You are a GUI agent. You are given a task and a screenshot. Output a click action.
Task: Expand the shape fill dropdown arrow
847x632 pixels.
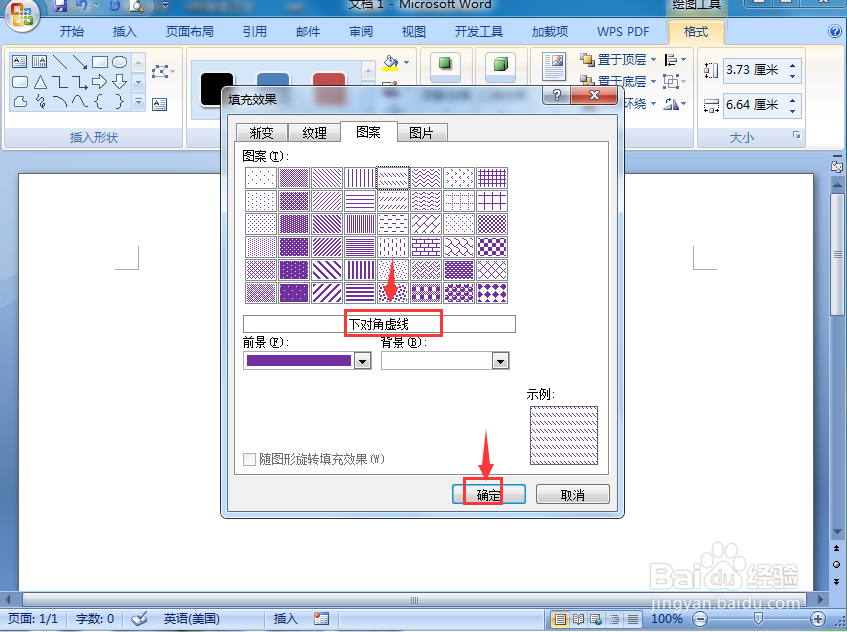pos(406,62)
